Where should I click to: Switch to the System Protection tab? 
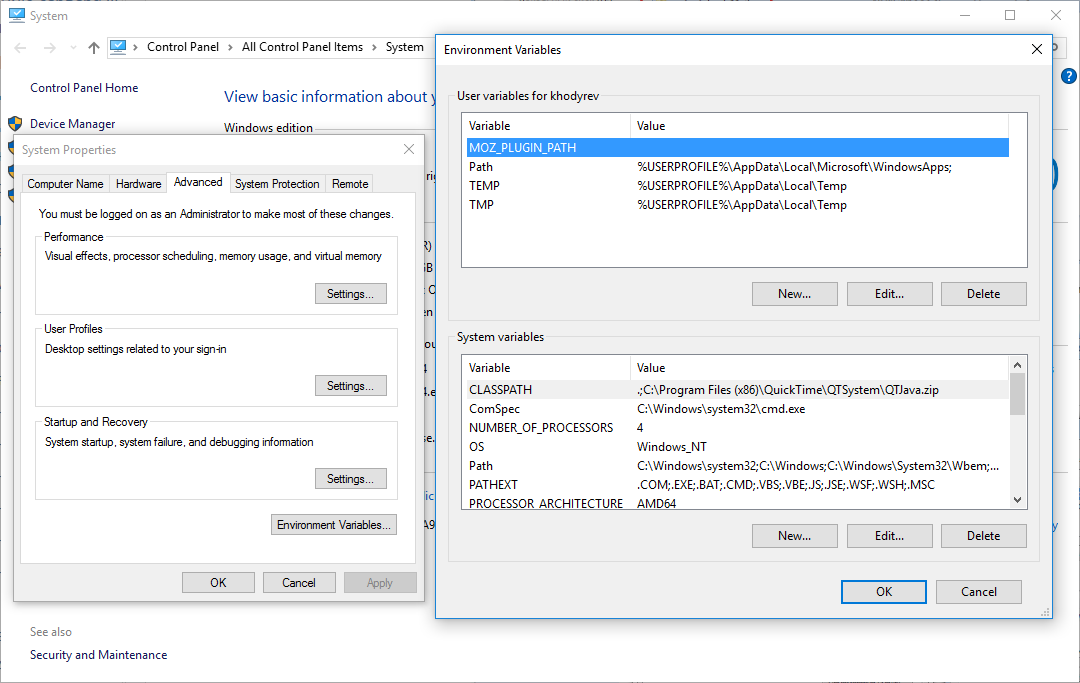(x=277, y=184)
